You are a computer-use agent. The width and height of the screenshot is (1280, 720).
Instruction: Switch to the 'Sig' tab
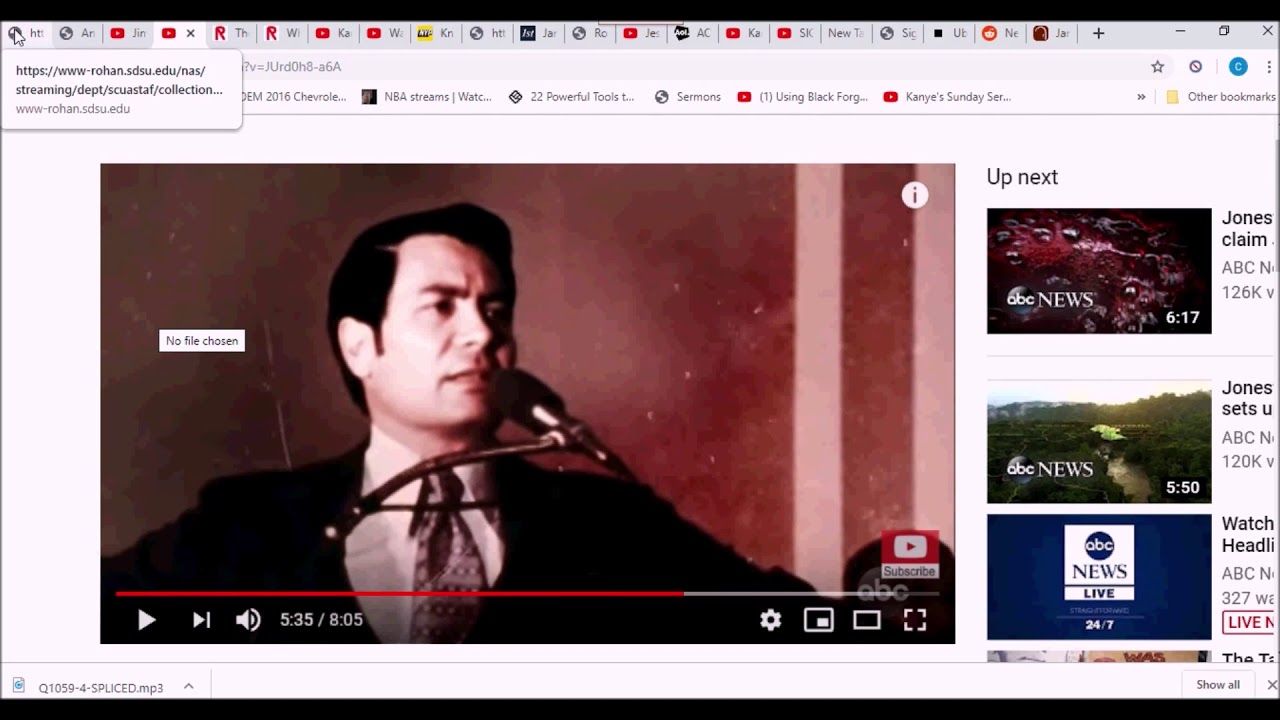pos(897,33)
